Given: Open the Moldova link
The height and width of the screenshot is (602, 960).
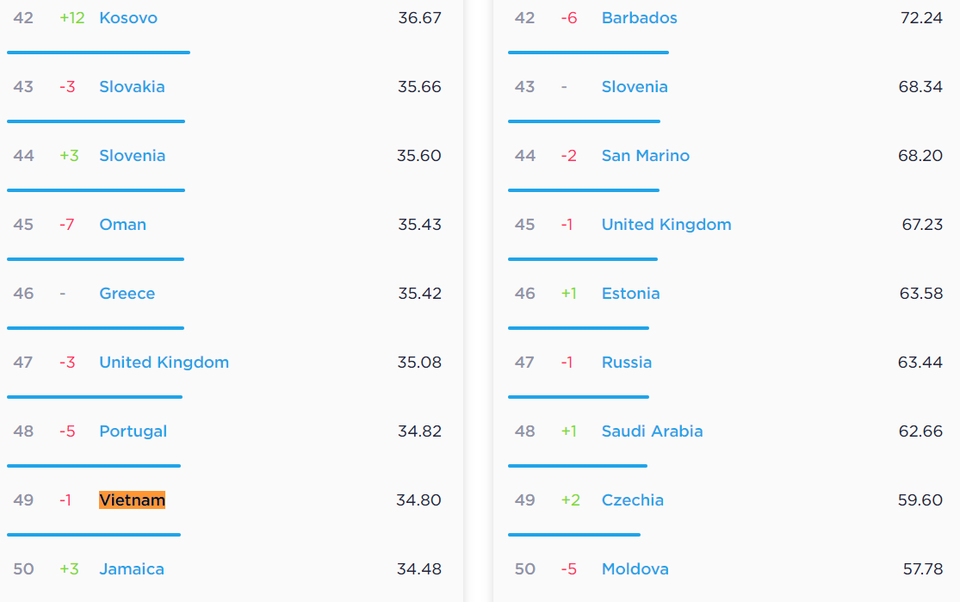Looking at the screenshot, I should (x=635, y=569).
